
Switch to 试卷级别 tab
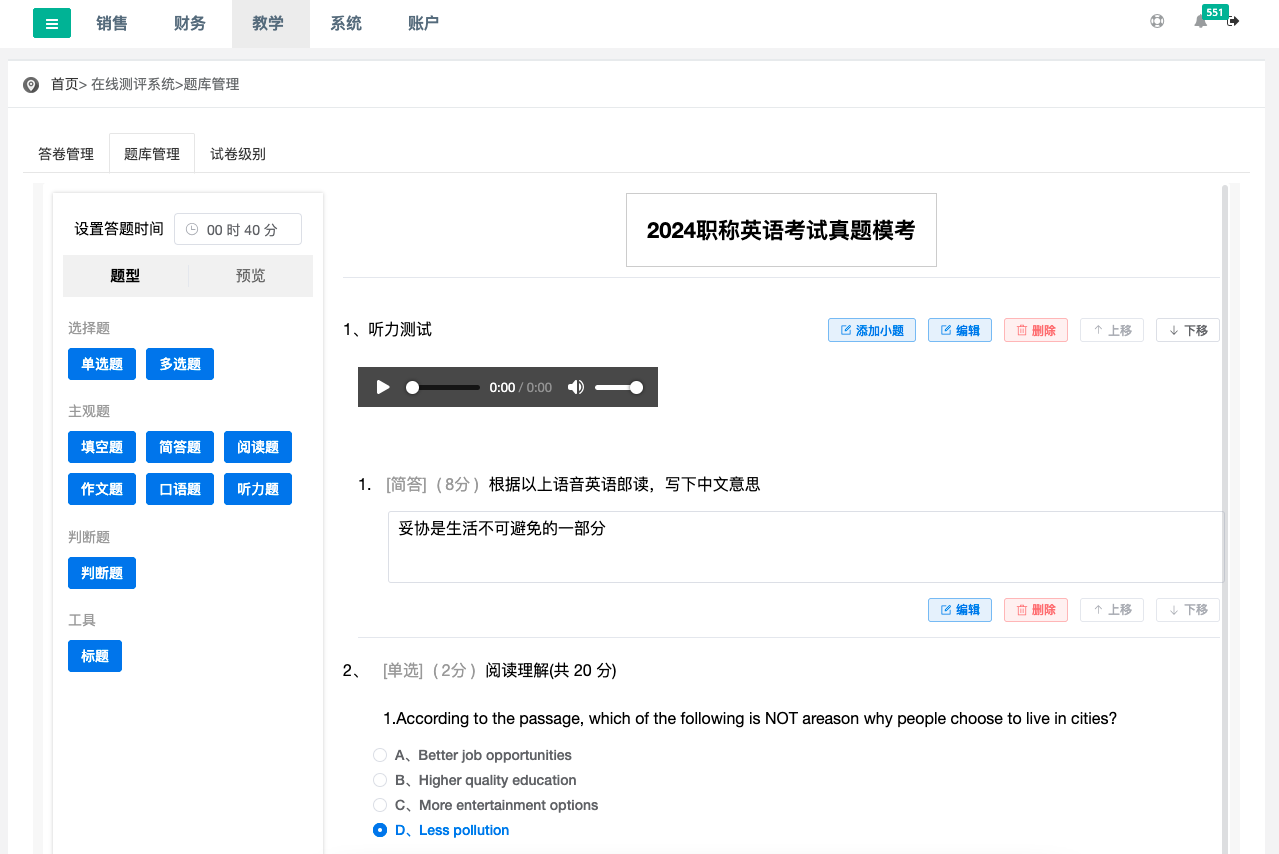point(238,154)
